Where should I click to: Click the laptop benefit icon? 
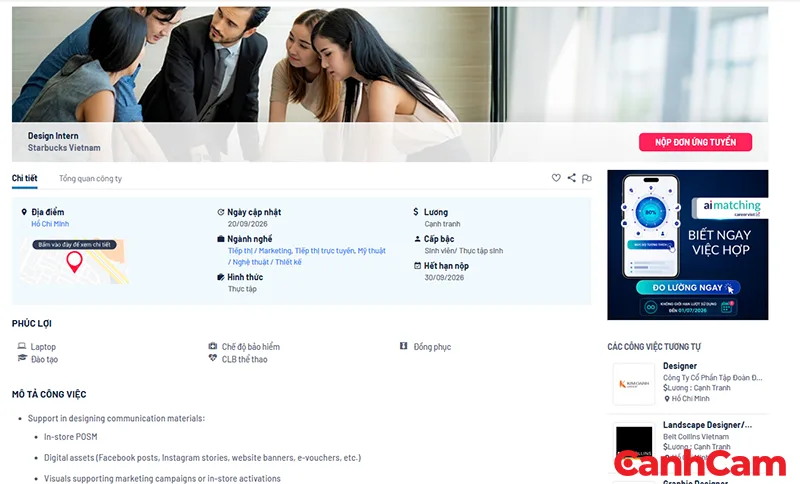pyautogui.click(x=21, y=346)
